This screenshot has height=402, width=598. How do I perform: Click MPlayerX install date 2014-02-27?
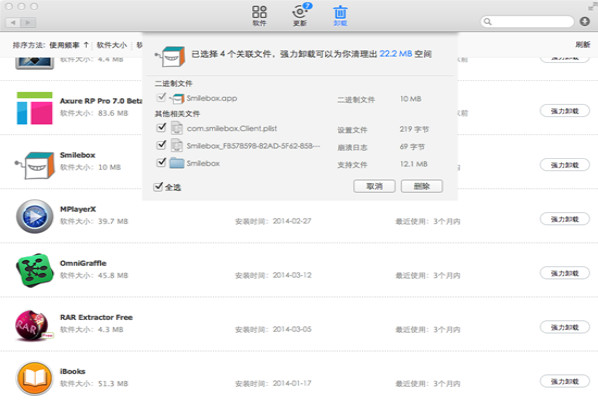[292, 221]
